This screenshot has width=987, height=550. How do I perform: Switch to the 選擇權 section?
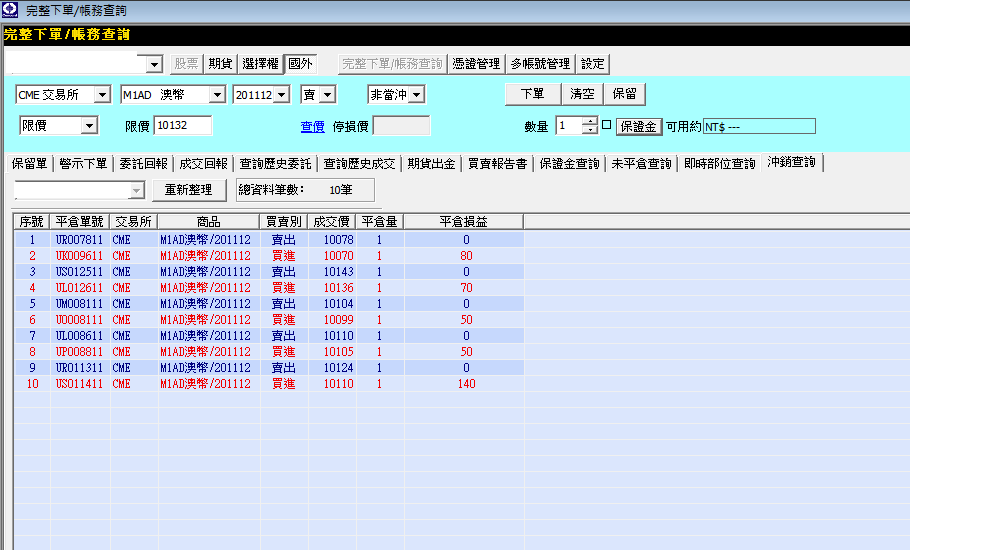click(260, 64)
